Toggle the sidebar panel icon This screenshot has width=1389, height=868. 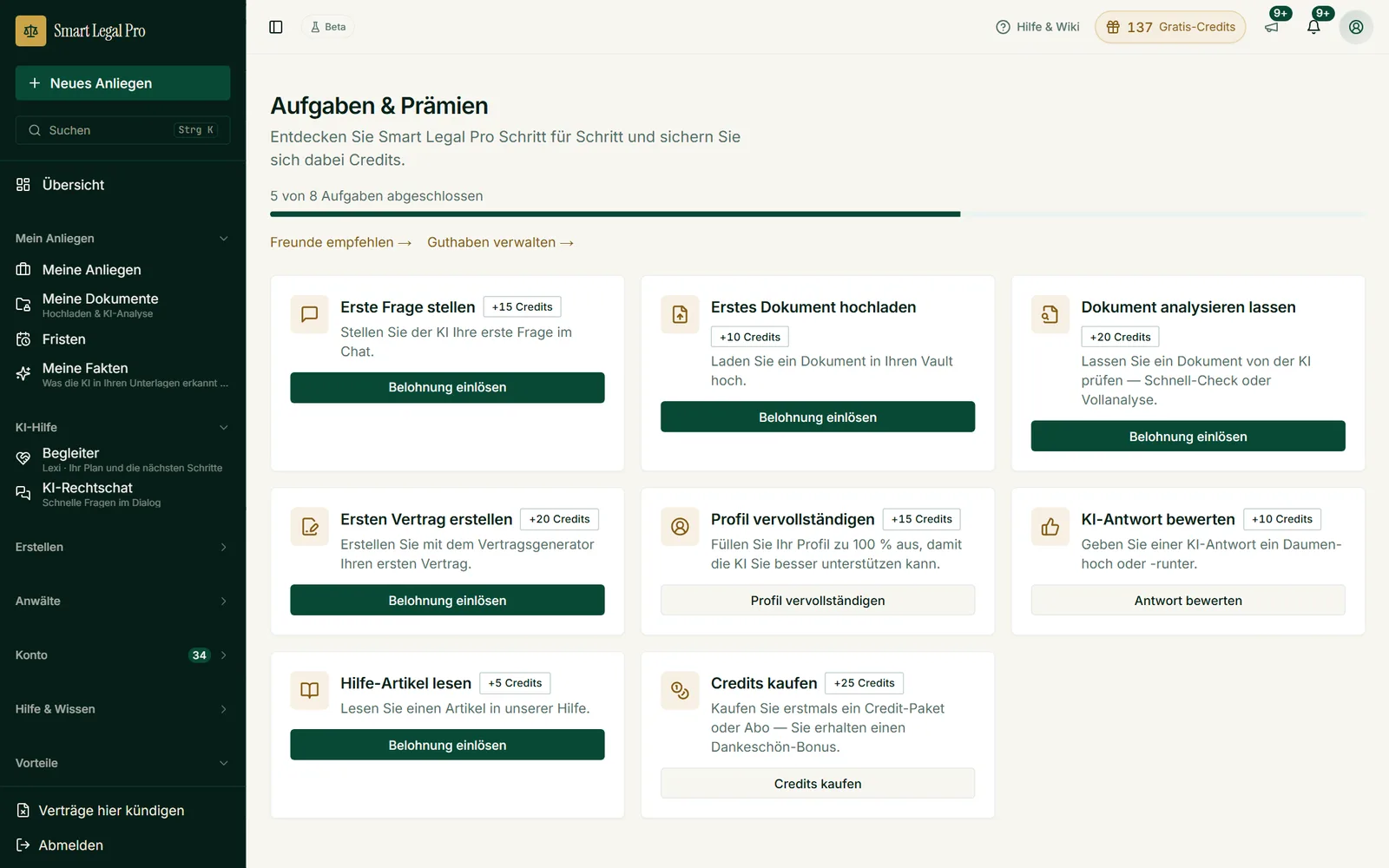pyautogui.click(x=276, y=27)
